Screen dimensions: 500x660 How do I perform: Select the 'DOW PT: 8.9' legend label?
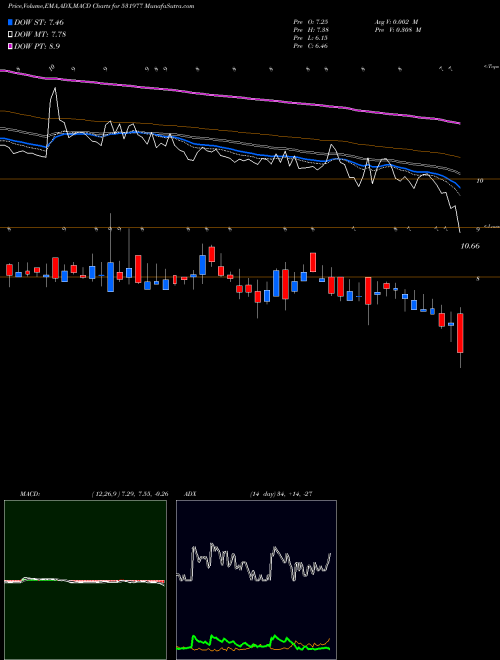point(37,46)
